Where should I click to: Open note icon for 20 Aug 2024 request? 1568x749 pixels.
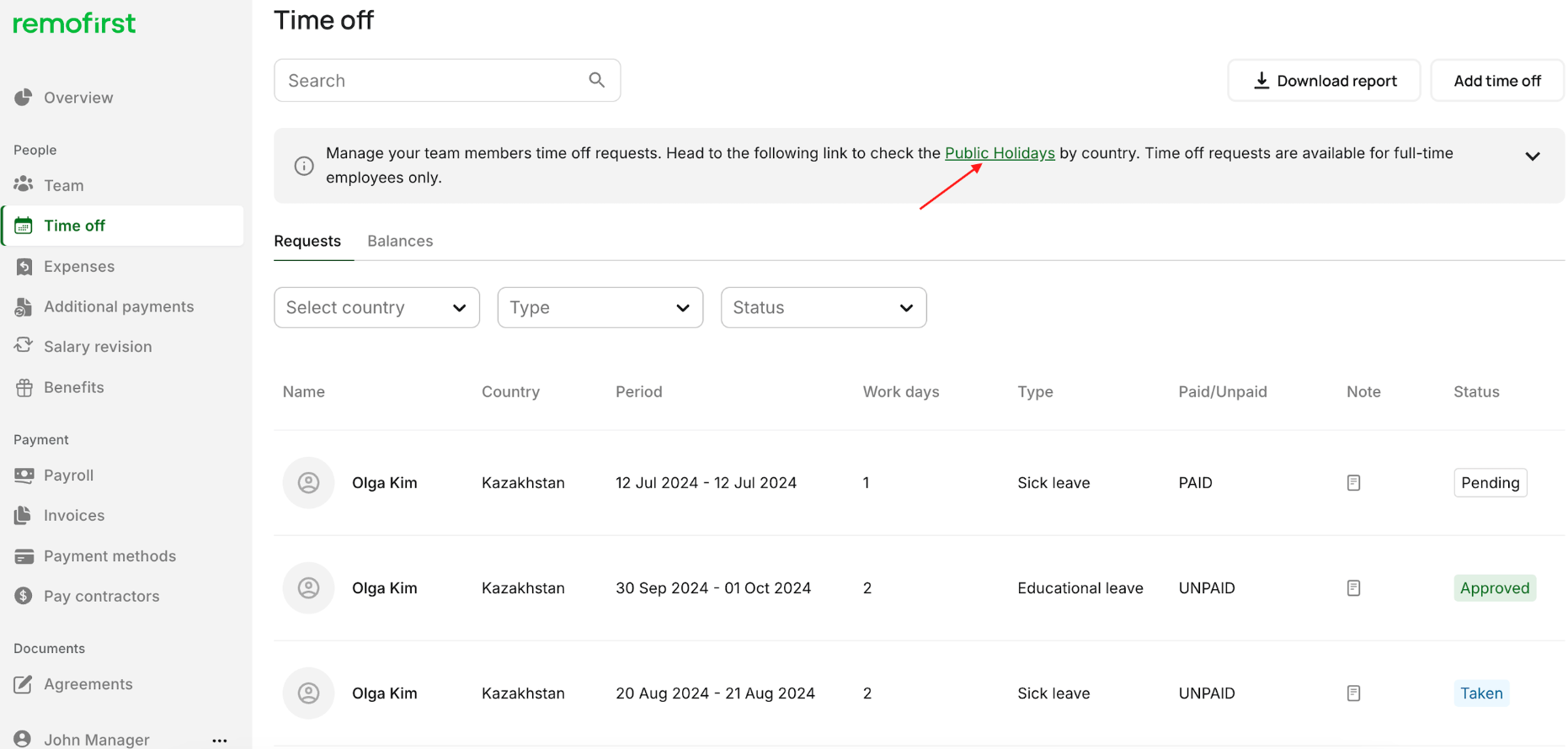[1353, 693]
